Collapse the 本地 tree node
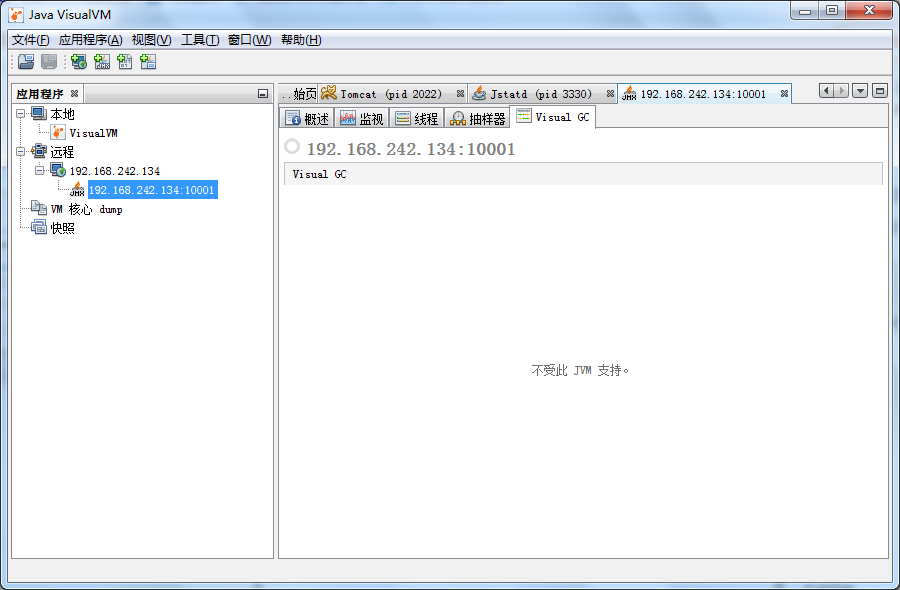This screenshot has height=590, width=900. pyautogui.click(x=21, y=114)
